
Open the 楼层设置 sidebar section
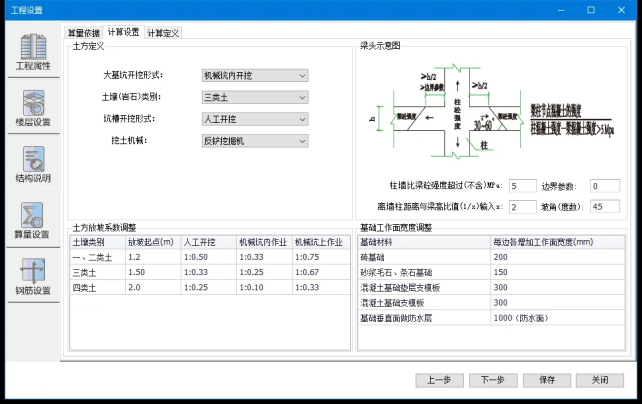point(33,108)
